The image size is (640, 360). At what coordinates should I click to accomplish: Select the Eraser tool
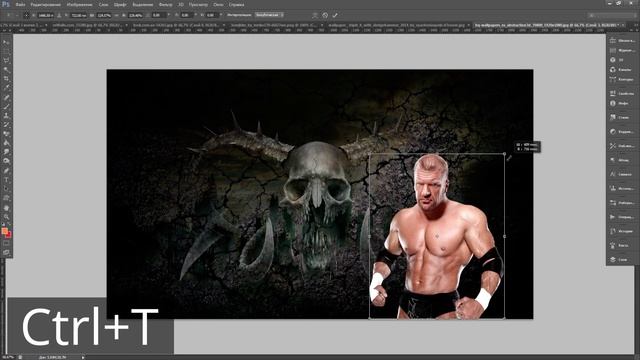pyautogui.click(x=6, y=133)
